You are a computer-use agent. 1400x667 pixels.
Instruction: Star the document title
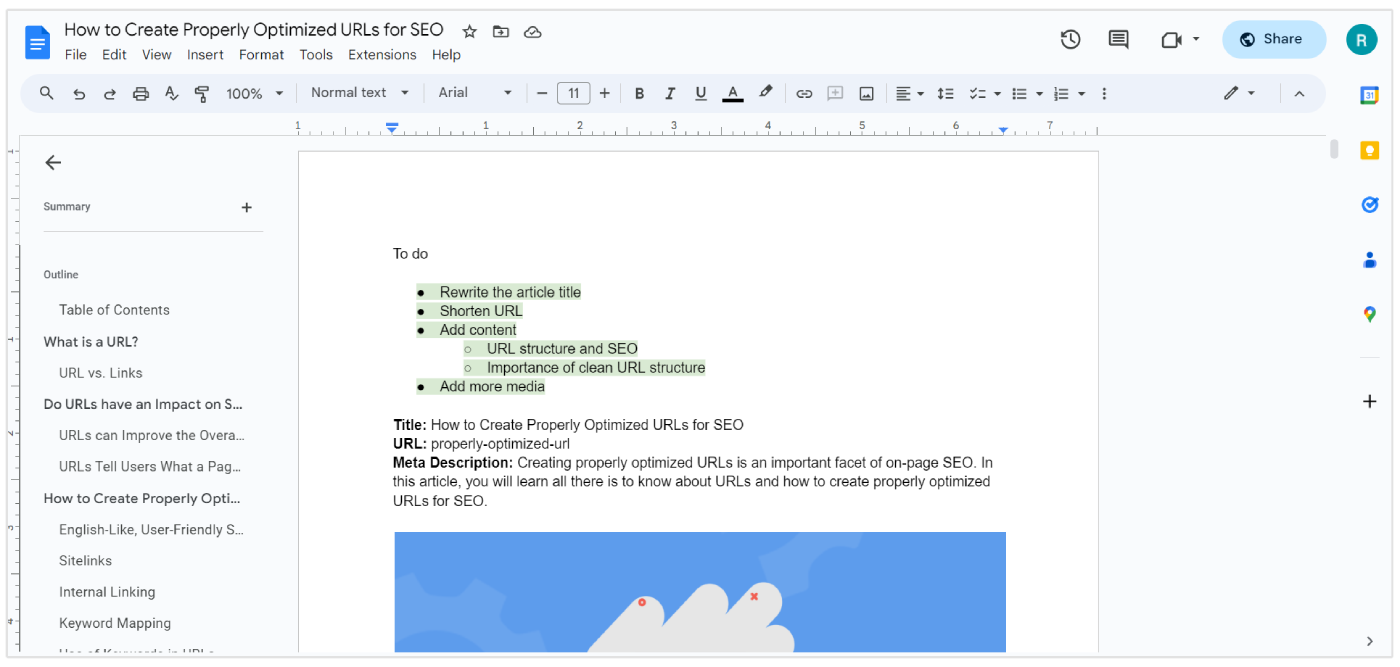click(x=469, y=31)
